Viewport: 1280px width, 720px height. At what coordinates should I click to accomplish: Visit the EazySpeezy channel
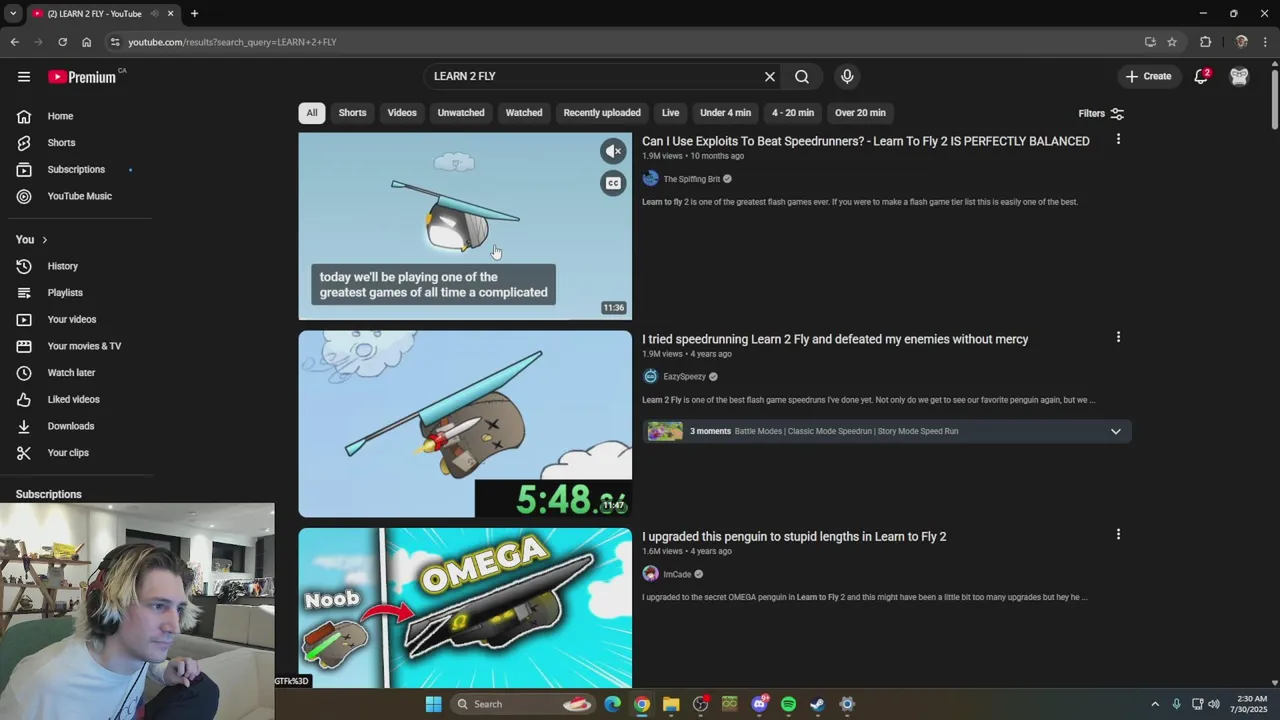click(x=684, y=377)
